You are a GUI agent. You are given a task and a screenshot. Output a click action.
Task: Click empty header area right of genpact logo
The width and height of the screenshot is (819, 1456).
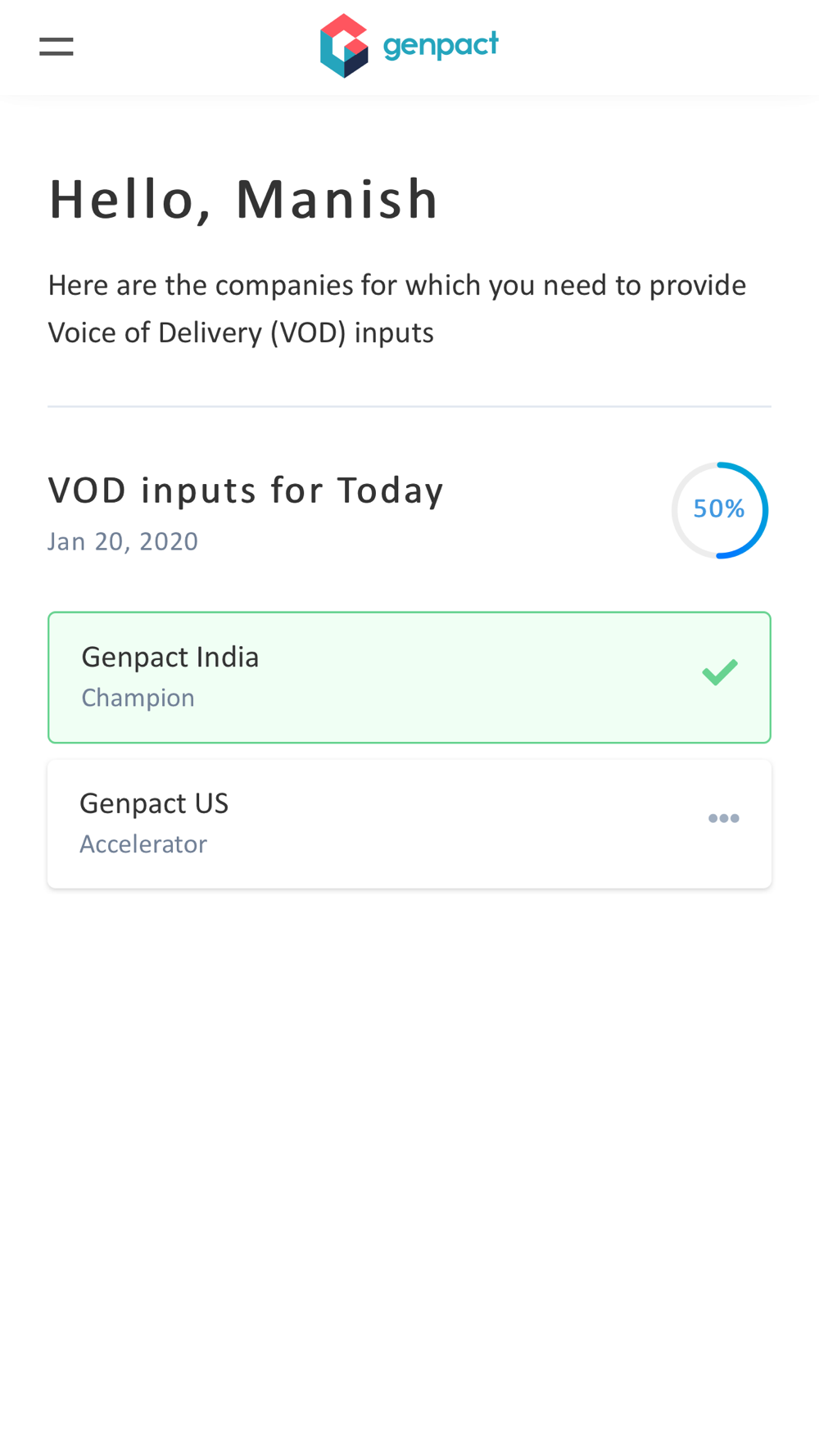click(x=655, y=47)
